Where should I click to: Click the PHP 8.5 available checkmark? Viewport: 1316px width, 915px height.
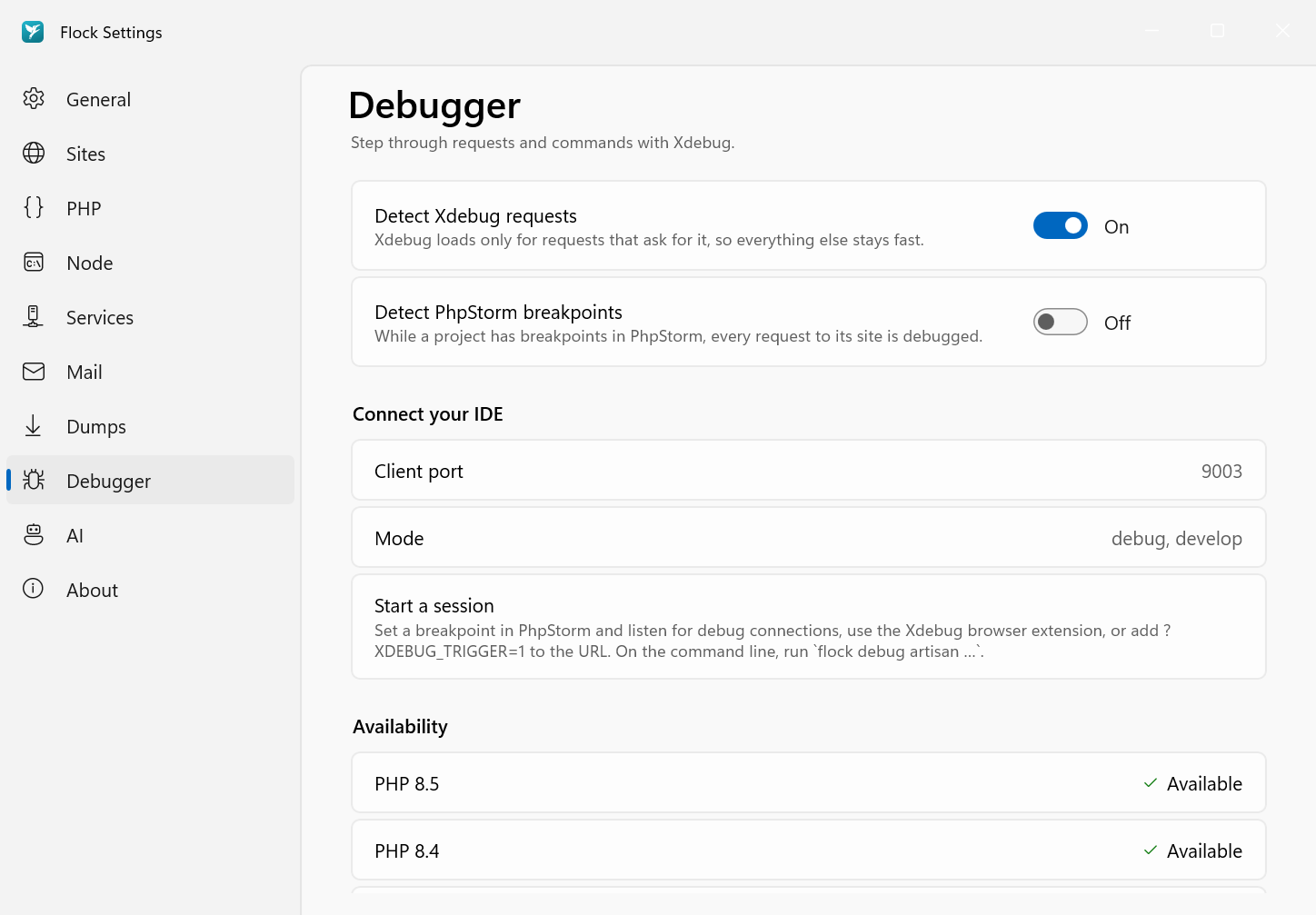coord(1151,783)
